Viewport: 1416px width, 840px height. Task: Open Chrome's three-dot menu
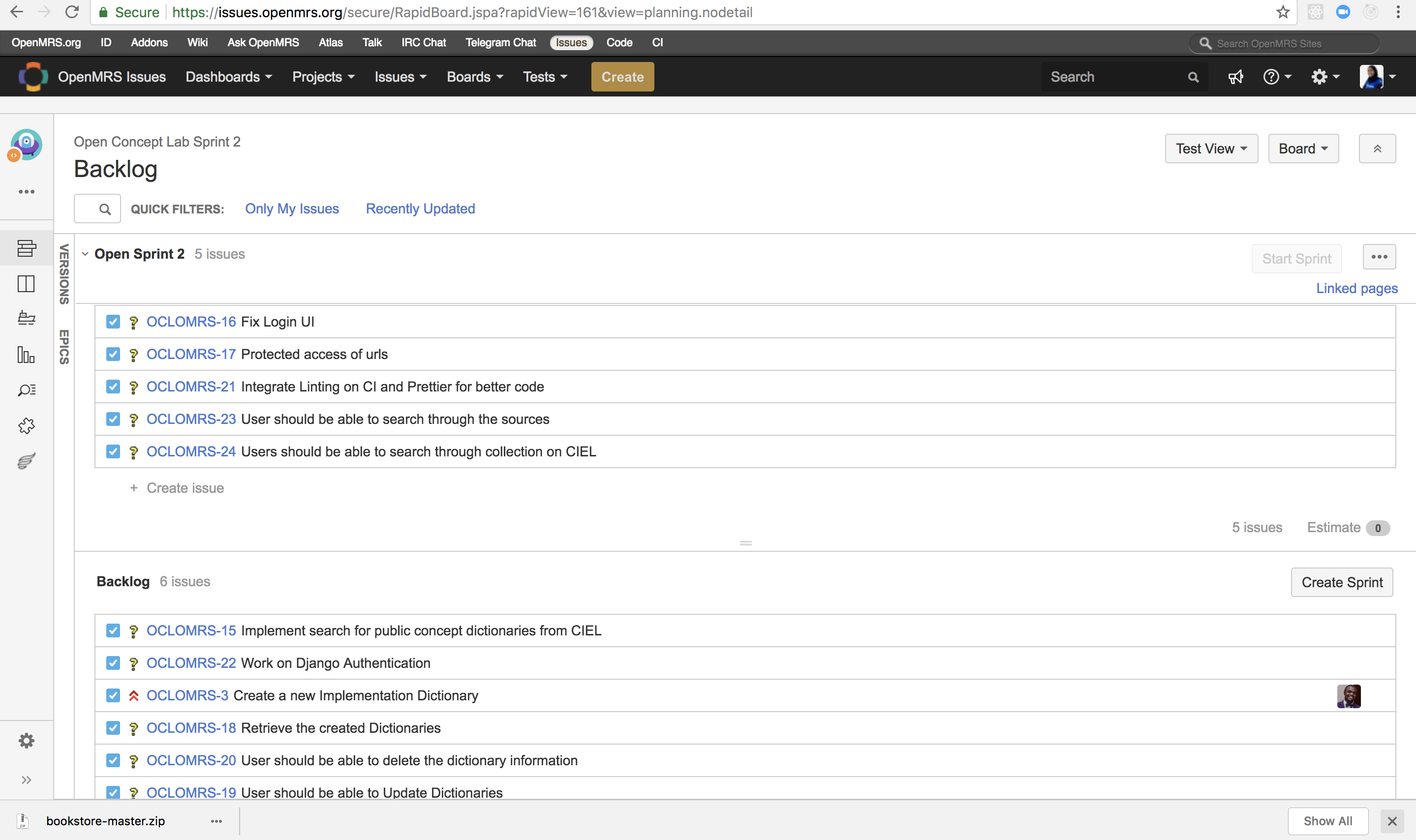click(1398, 12)
